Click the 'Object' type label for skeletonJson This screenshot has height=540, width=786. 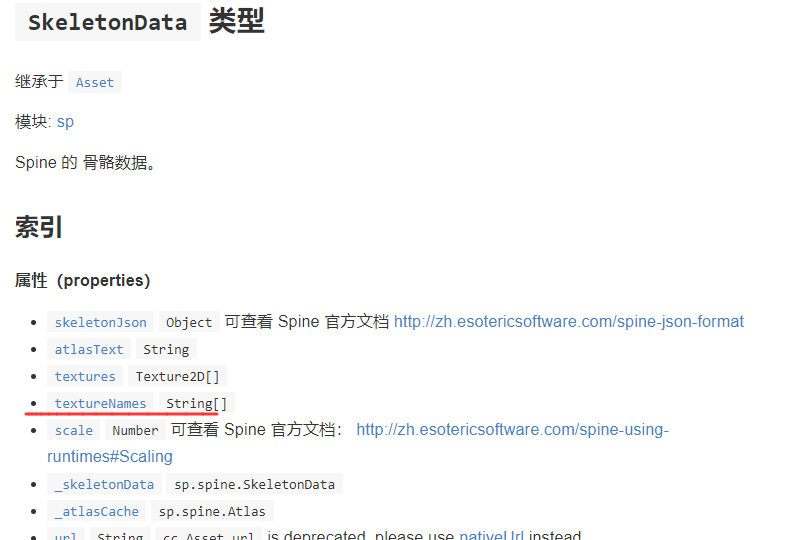189,322
